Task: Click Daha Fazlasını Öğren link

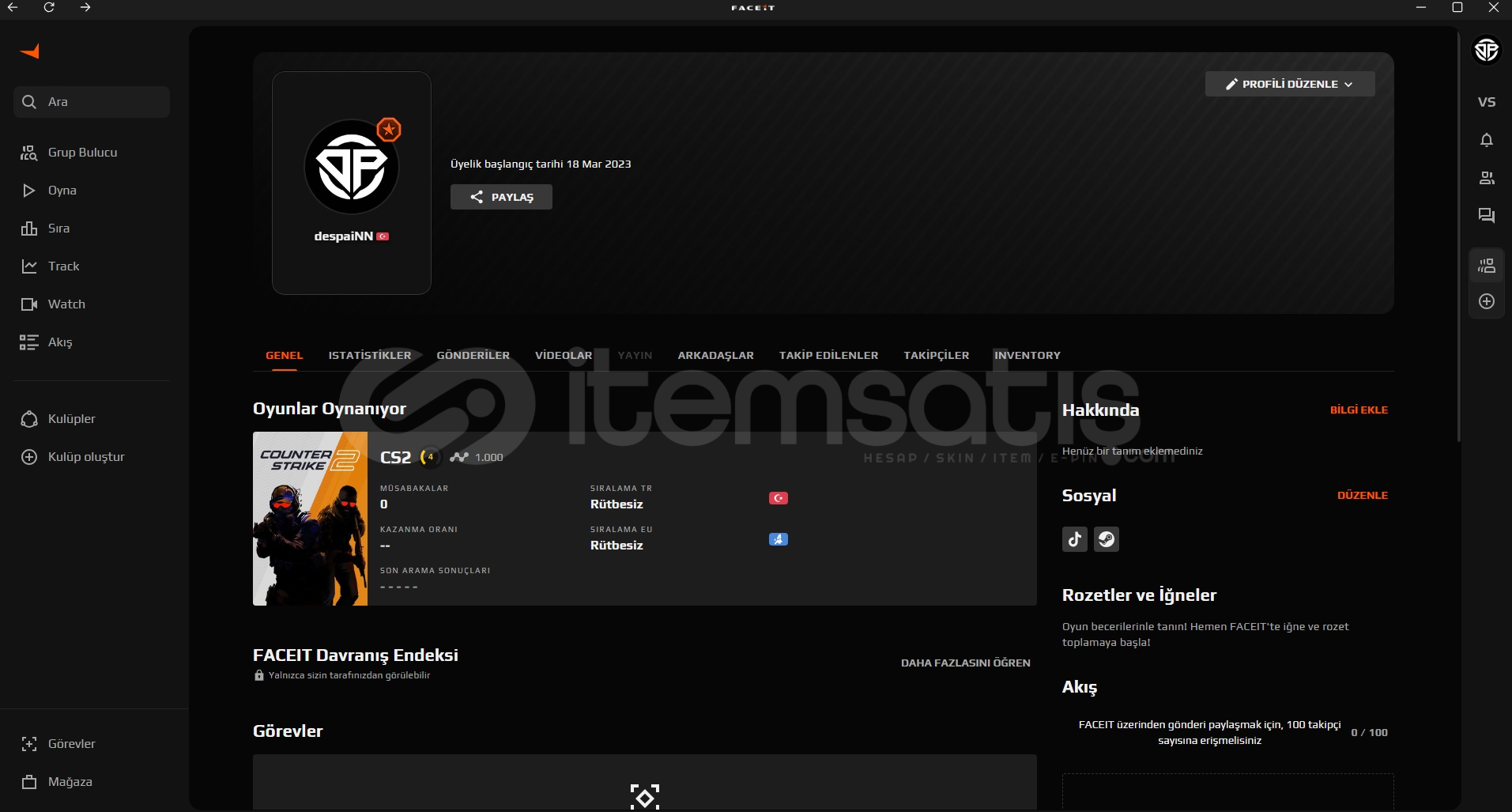Action: click(966, 663)
